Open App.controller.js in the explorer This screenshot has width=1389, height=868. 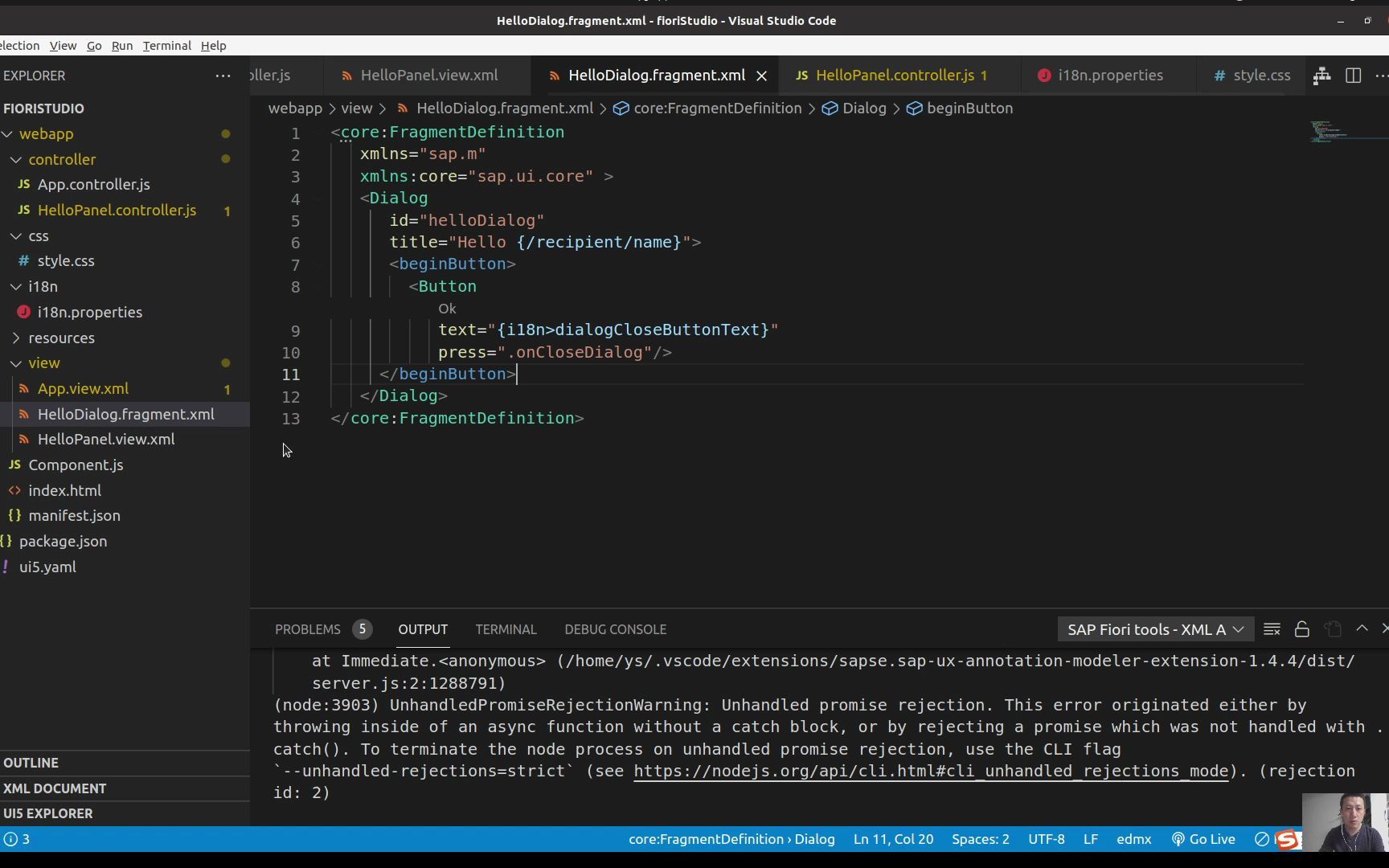pos(94,185)
